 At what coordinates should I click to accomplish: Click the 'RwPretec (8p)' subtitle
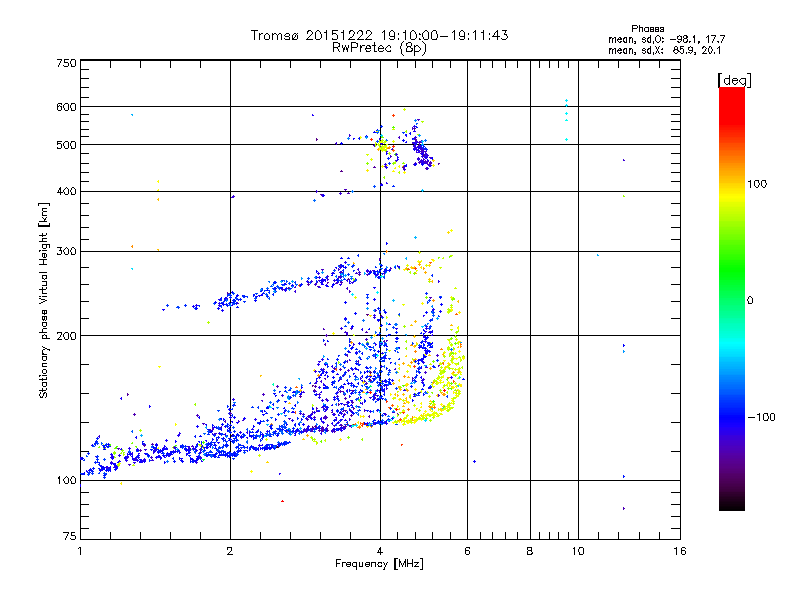click(380, 48)
